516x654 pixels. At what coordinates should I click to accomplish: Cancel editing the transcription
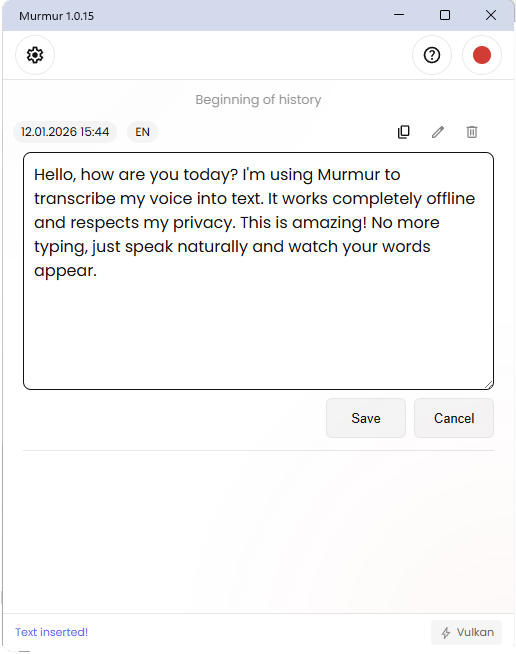(454, 418)
